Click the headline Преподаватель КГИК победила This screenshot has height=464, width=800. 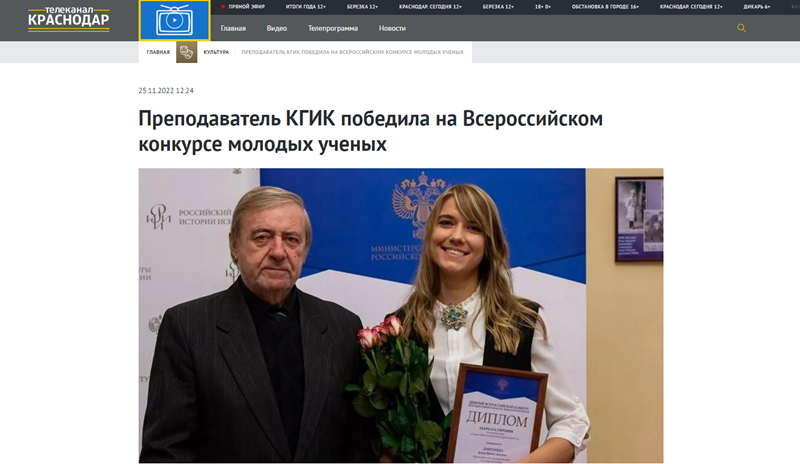pos(370,131)
